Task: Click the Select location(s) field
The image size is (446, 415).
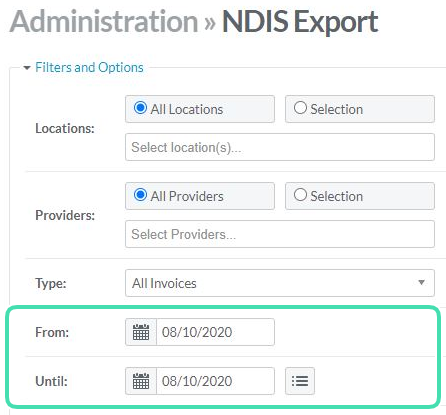Action: click(280, 147)
